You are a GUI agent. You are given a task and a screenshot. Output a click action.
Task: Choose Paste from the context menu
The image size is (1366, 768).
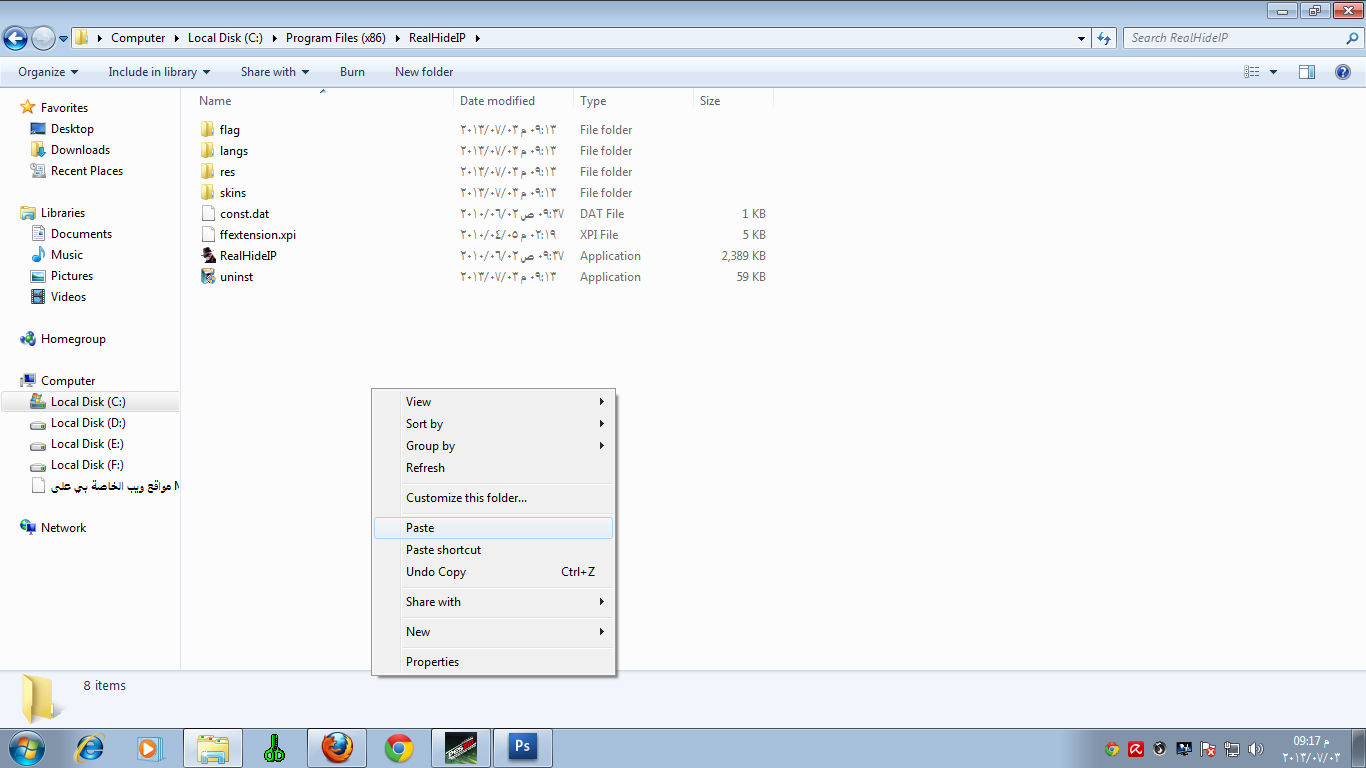click(494, 528)
